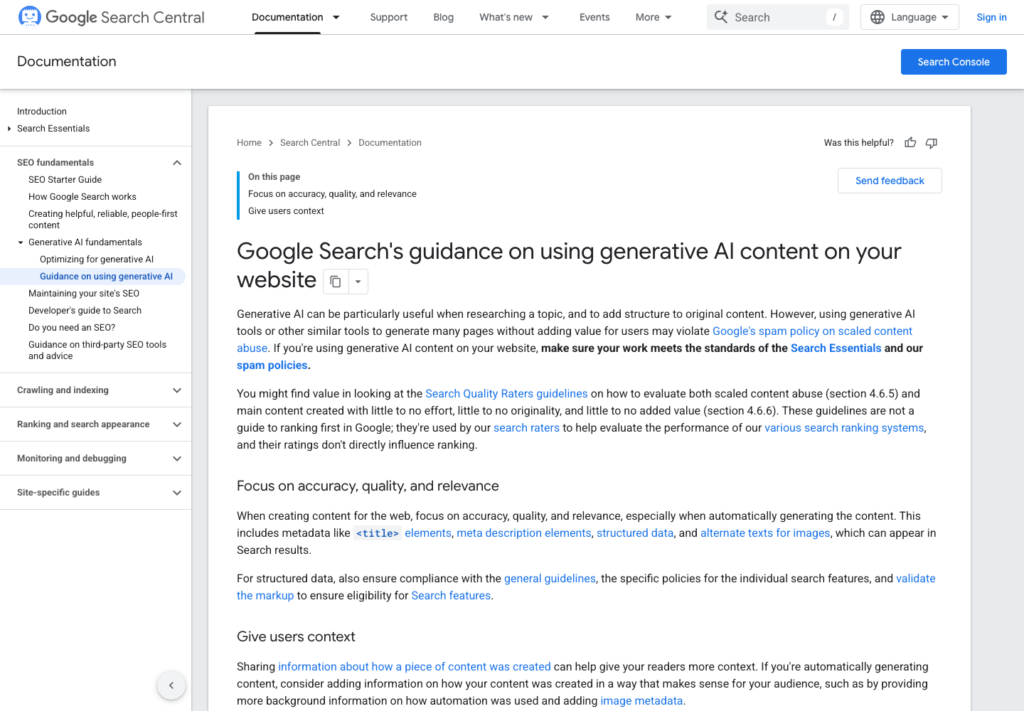This screenshot has height=711, width=1024.
Task: Open the Search Essentials bold link
Action: [x=835, y=348]
